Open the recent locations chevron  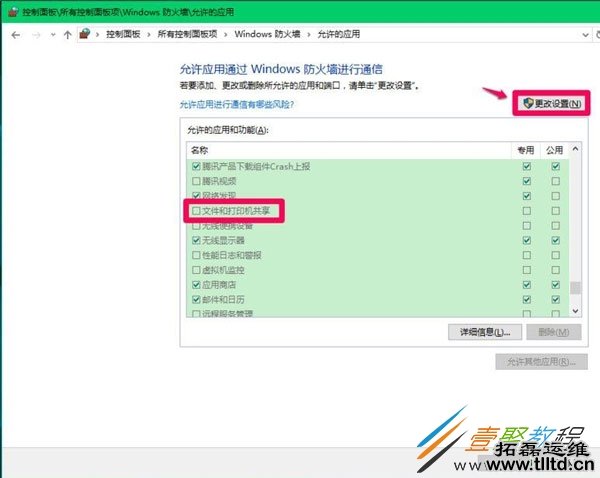[x=53, y=35]
